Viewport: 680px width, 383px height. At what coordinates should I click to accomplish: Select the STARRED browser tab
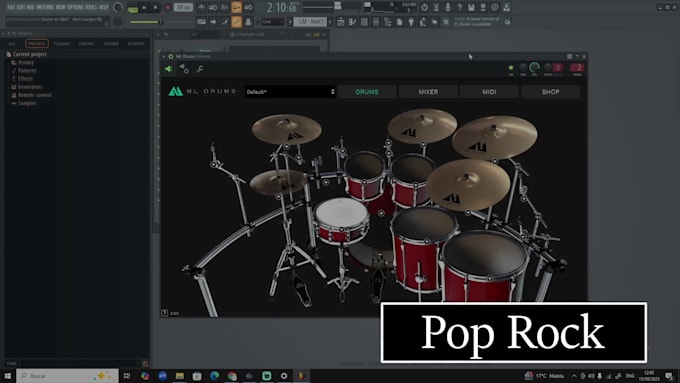tap(136, 44)
